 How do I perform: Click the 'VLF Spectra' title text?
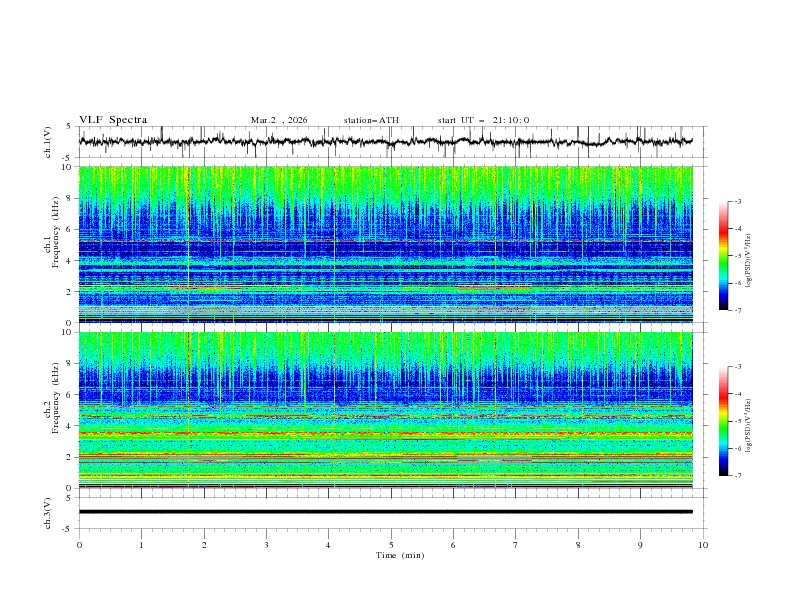(113, 120)
